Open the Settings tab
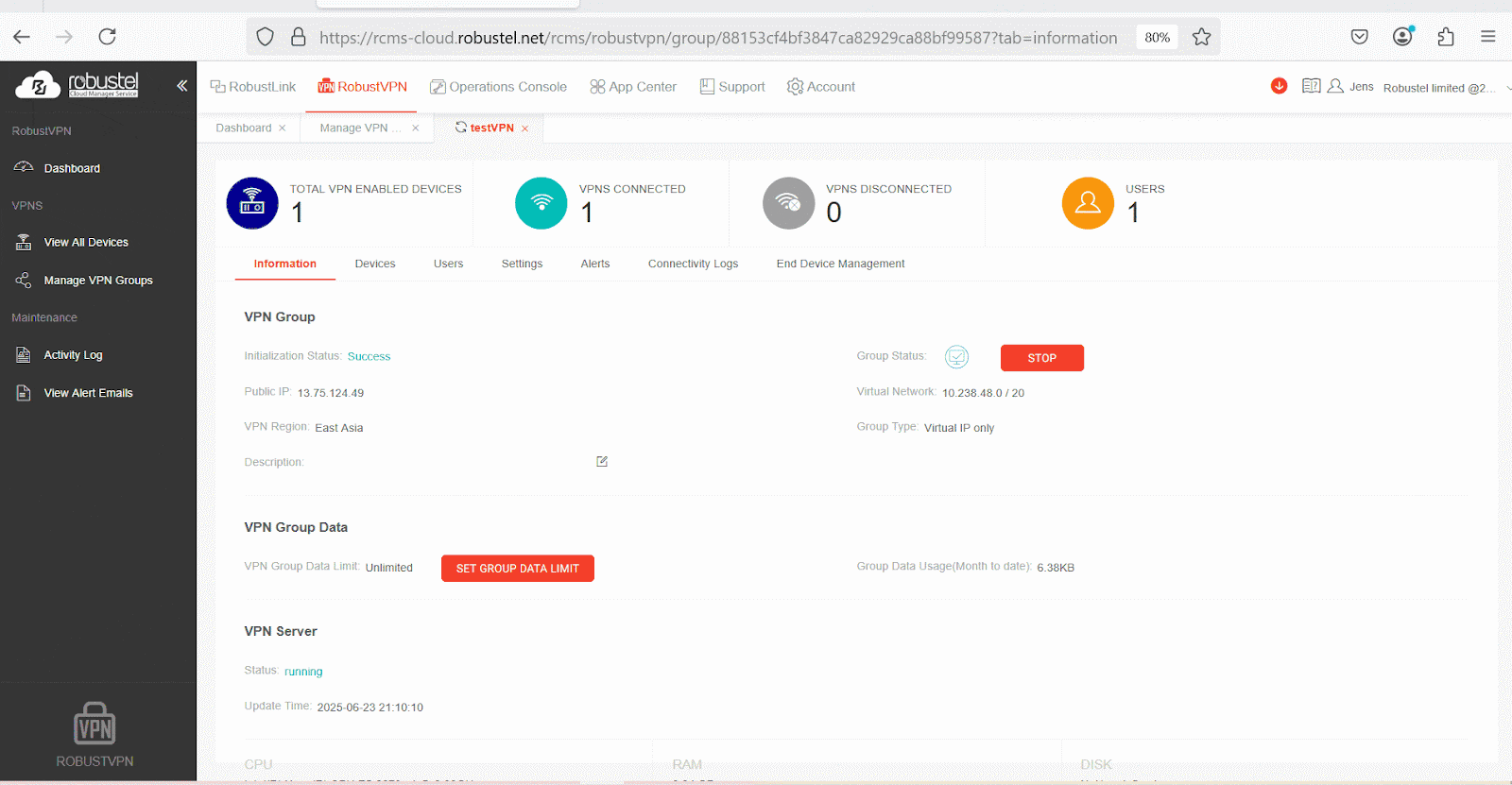Viewport: 1512px width, 785px height. point(522,264)
